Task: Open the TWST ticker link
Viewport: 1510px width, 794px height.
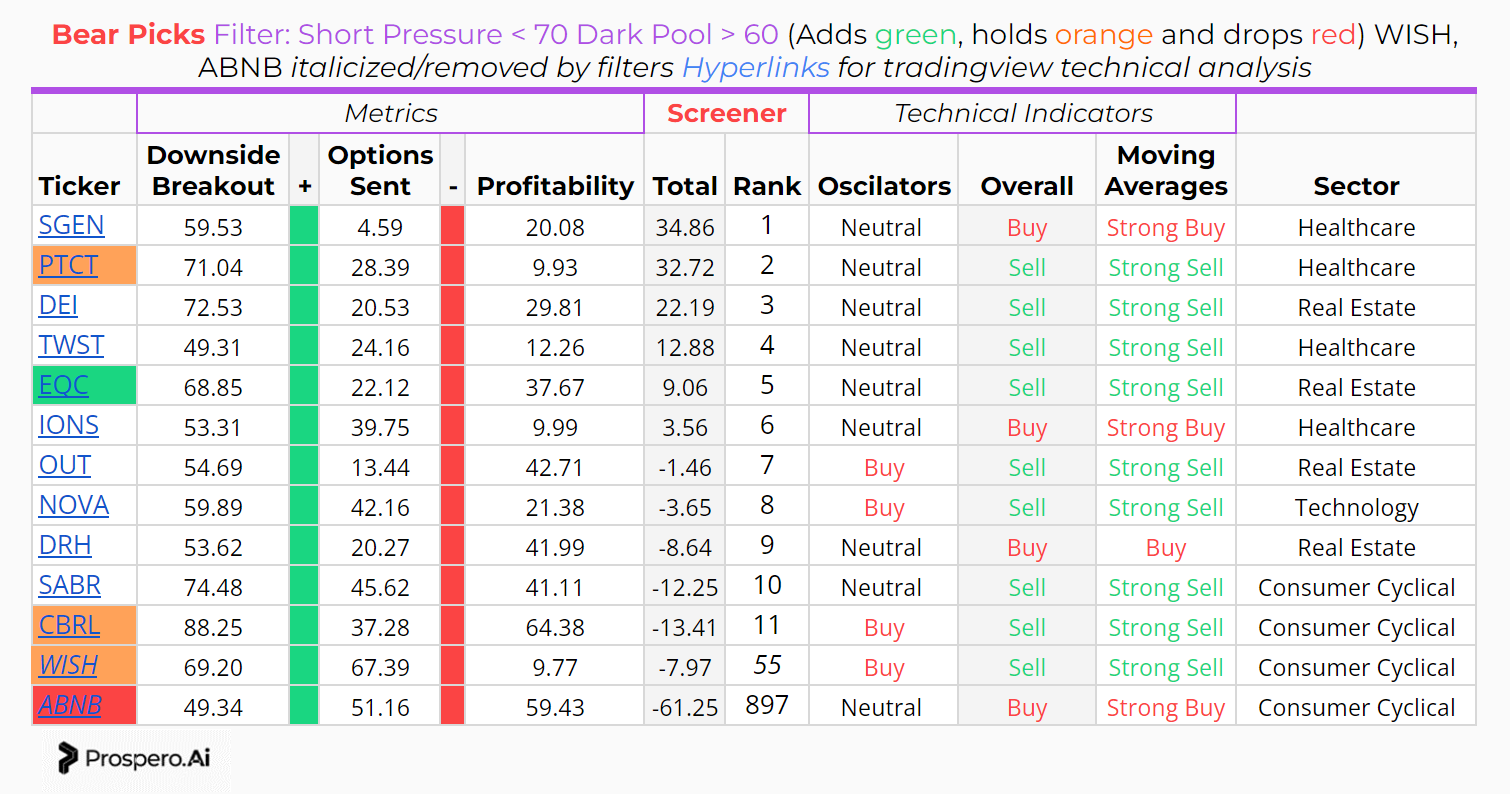Action: [71, 345]
